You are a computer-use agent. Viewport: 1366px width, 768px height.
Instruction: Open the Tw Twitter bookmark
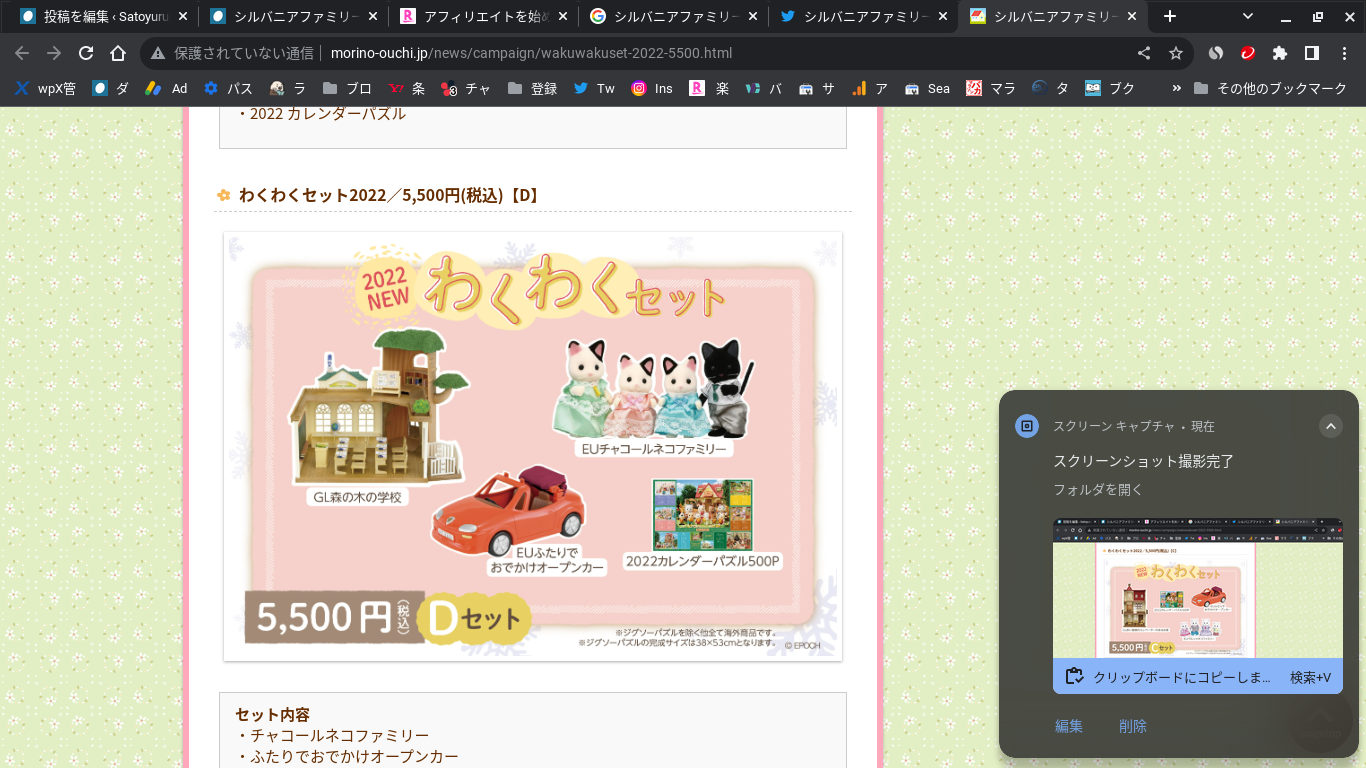(x=594, y=88)
